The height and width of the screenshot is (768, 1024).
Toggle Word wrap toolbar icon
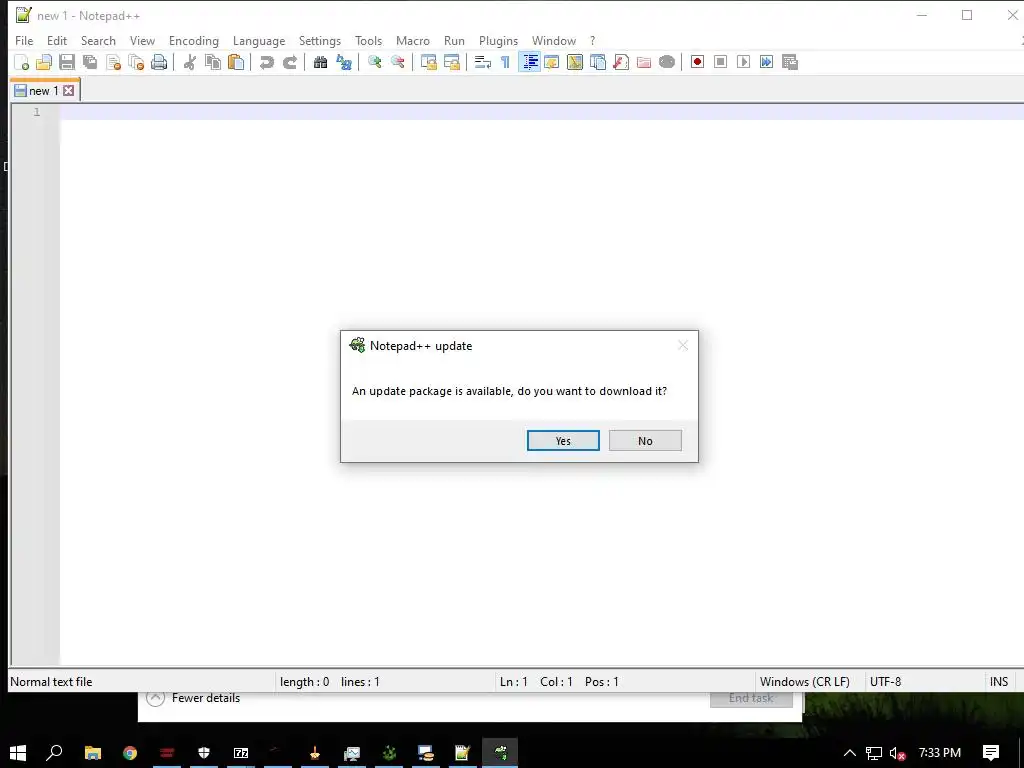pyautogui.click(x=483, y=62)
